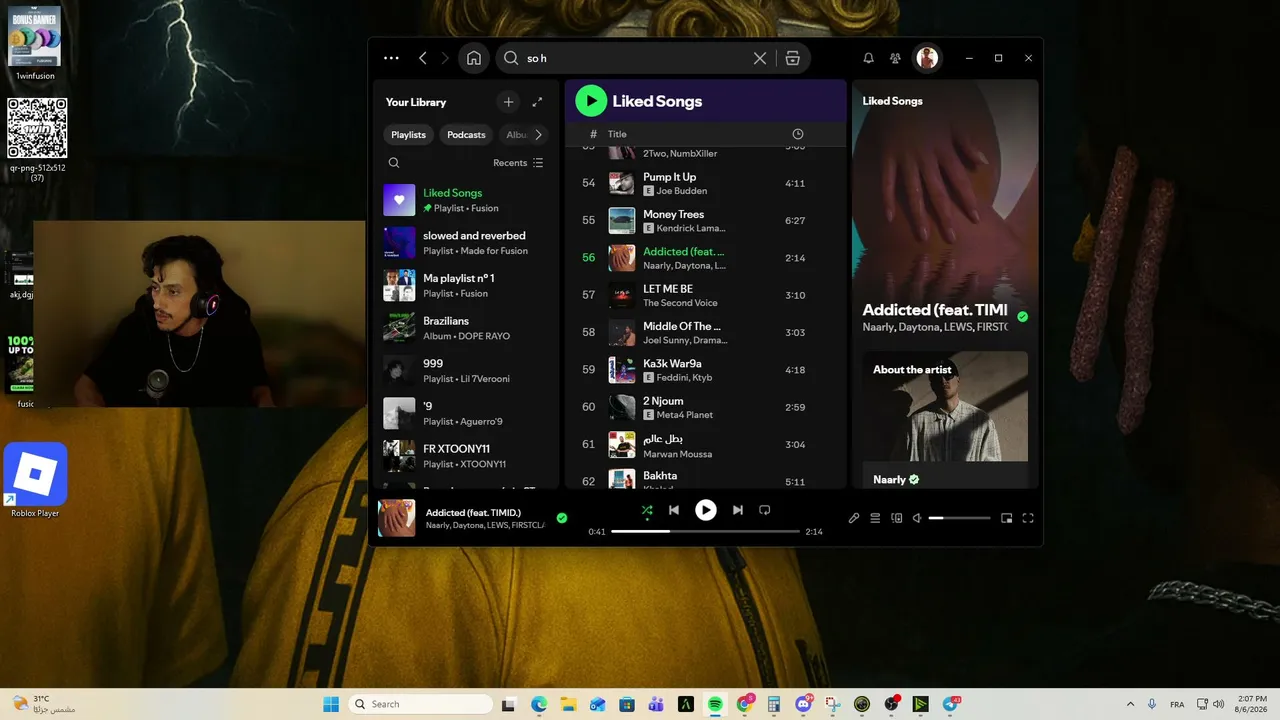Focus the search field containing "so h"
Screen dimensions: 1280x720
pyautogui.click(x=638, y=58)
